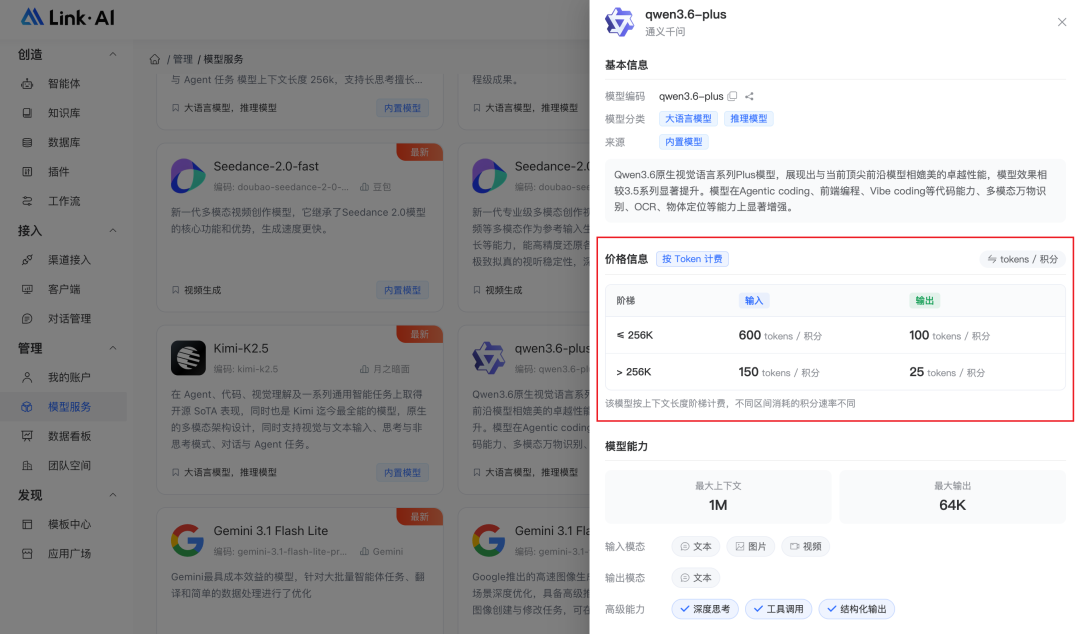1080x634 pixels.
Task: Click the 深度思考 capability chip
Action: (705, 609)
